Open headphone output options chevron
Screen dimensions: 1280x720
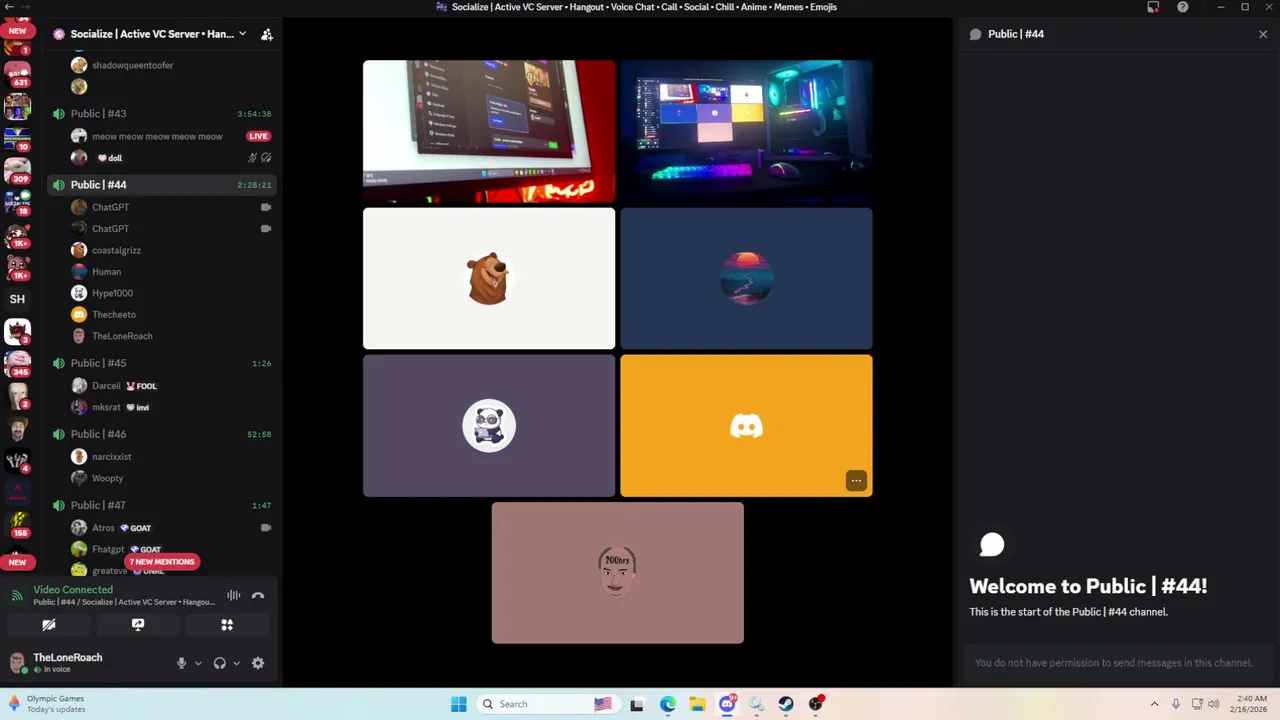click(236, 663)
